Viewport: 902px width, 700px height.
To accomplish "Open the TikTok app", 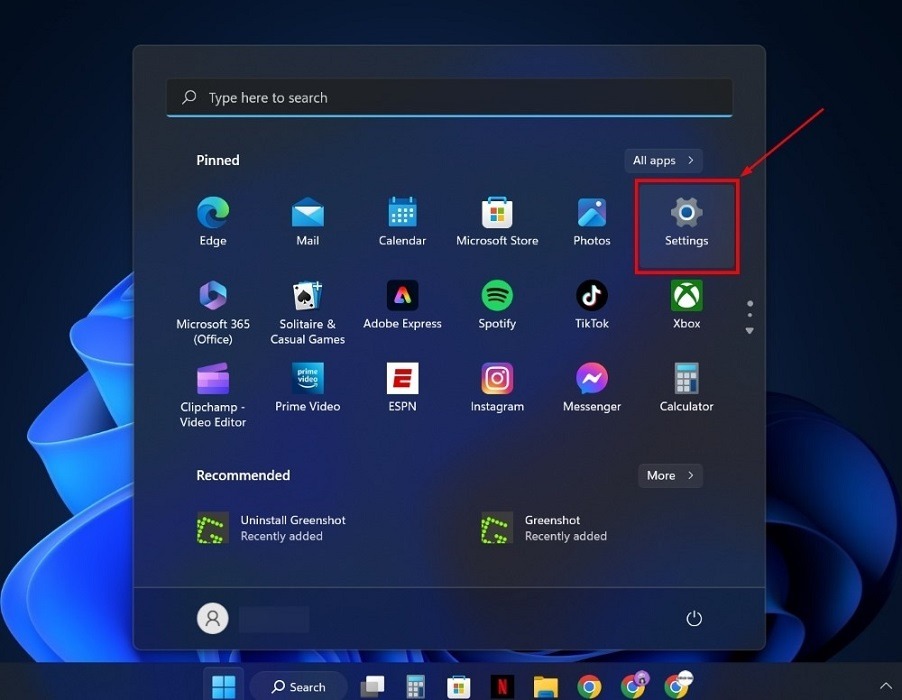I will pyautogui.click(x=591, y=296).
